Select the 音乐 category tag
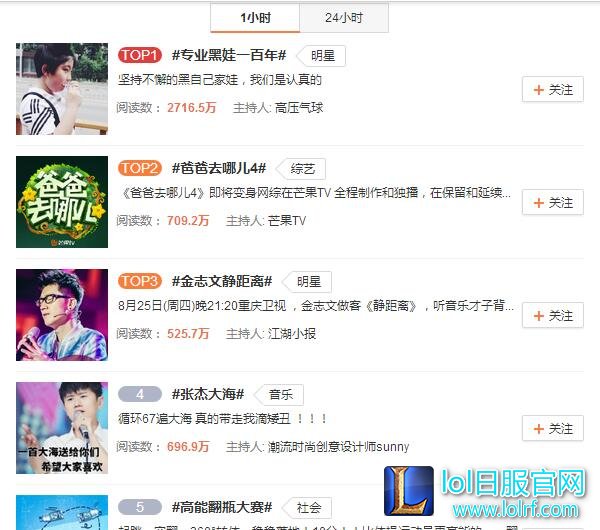Viewport: 600px width, 530px height. pyautogui.click(x=280, y=395)
